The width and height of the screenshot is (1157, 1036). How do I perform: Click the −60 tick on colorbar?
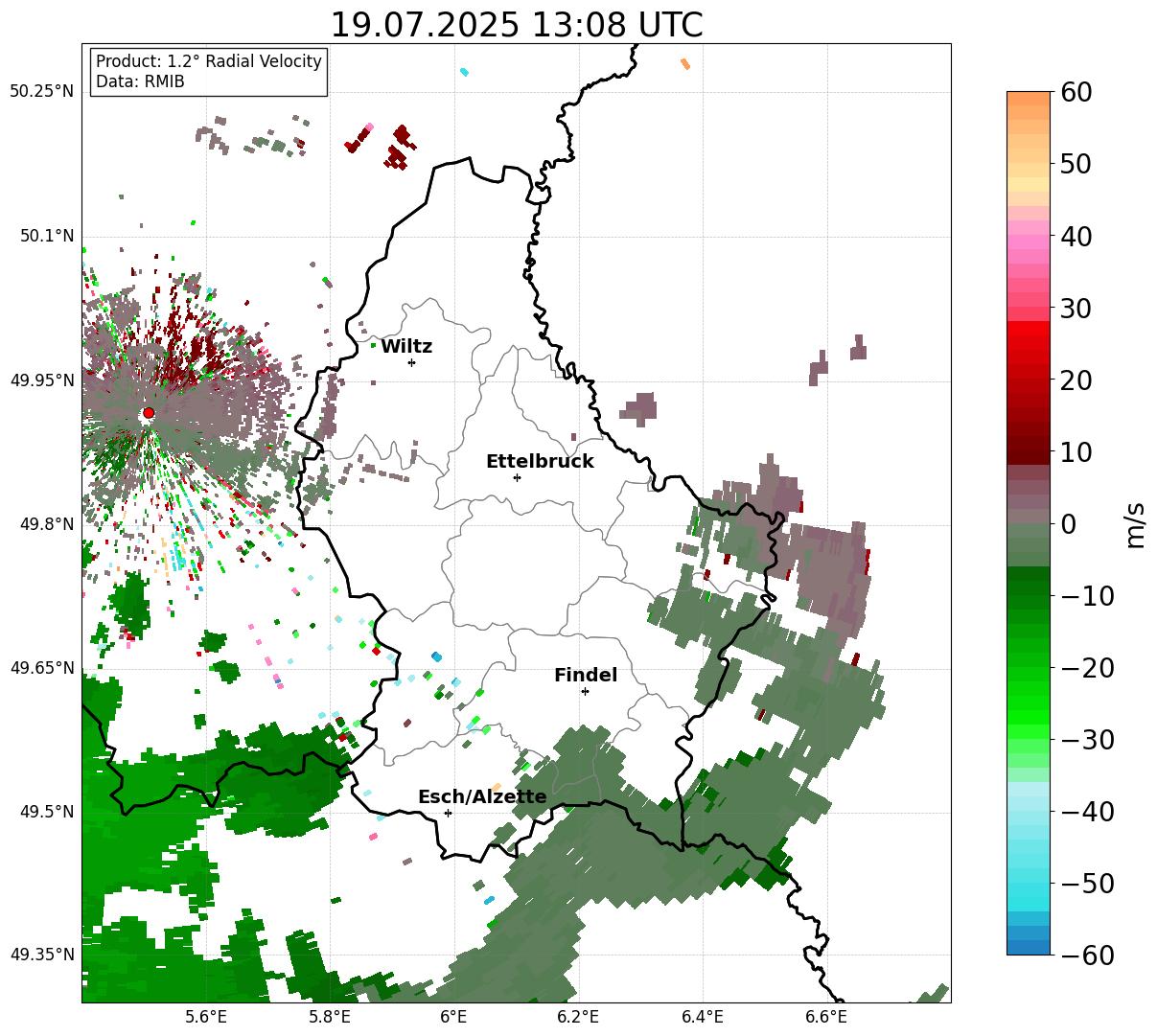pos(1087,955)
